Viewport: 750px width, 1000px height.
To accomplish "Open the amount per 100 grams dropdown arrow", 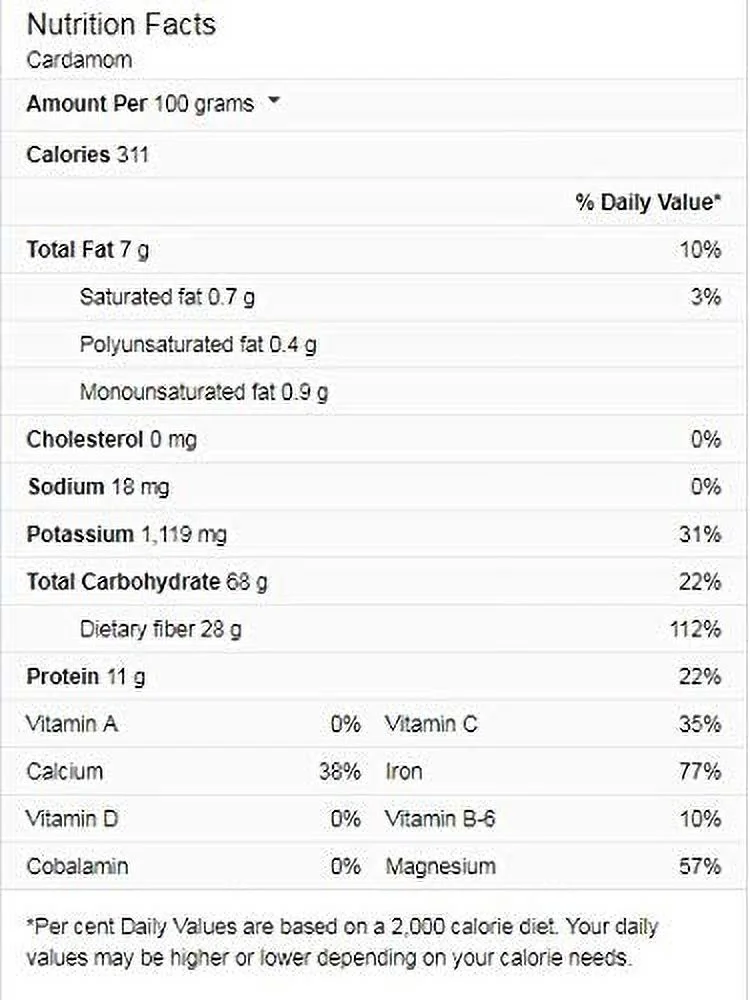I will tap(275, 102).
